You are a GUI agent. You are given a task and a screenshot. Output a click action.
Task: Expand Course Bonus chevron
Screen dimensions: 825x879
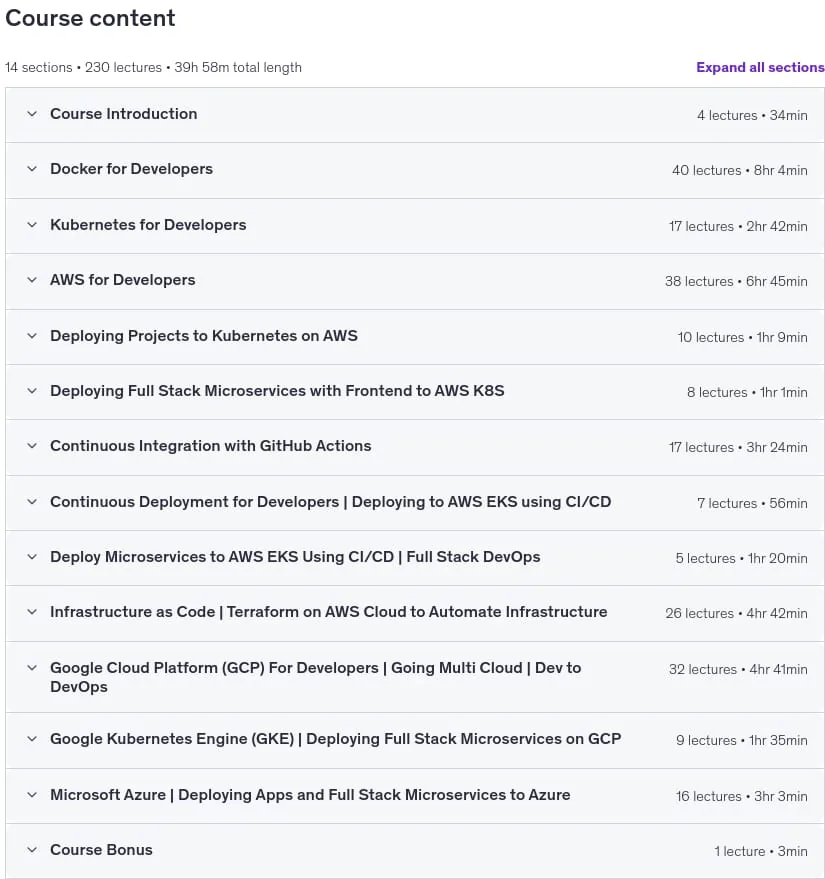tap(32, 850)
